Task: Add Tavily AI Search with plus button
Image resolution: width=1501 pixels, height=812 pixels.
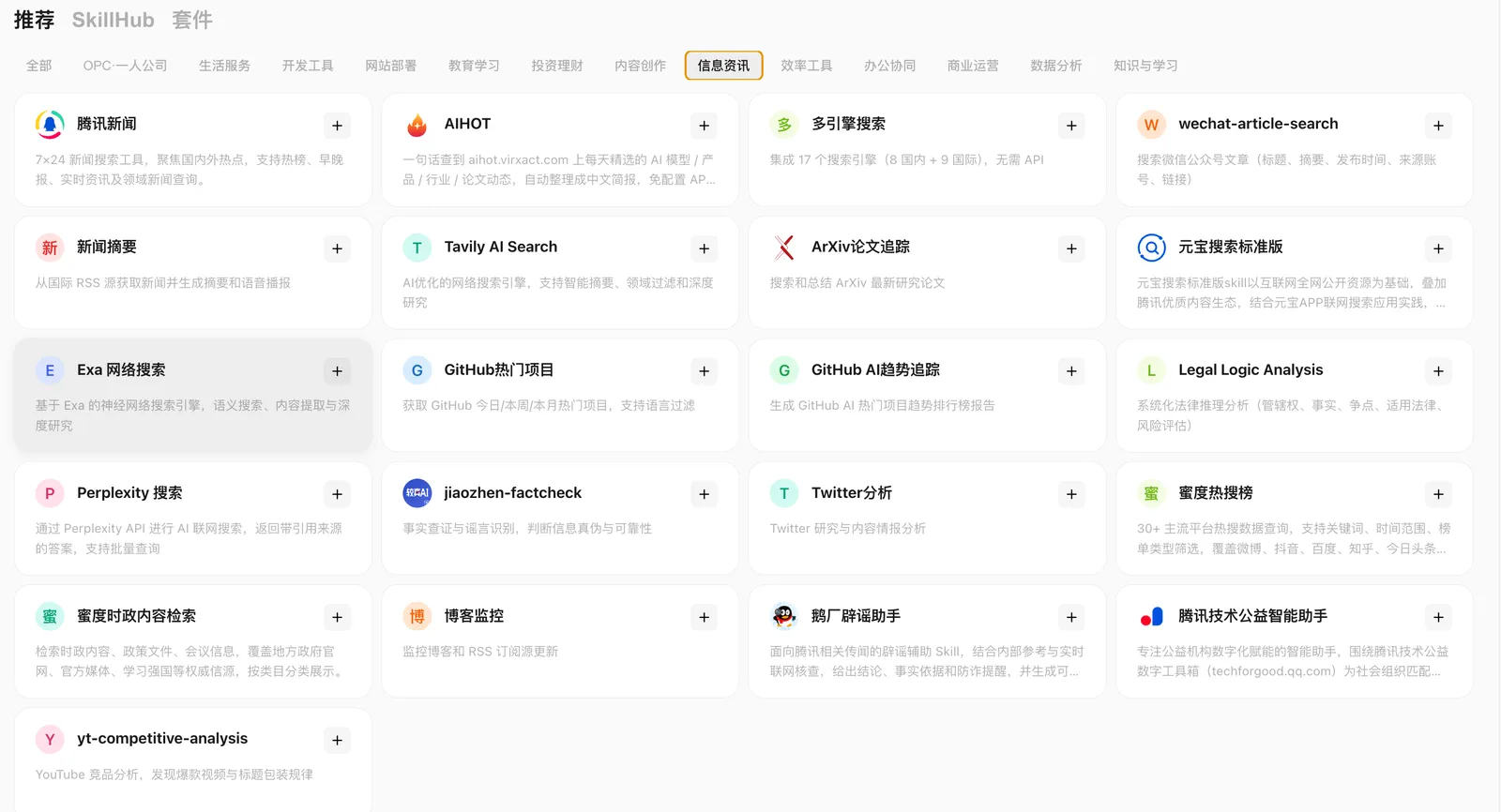Action: [705, 248]
